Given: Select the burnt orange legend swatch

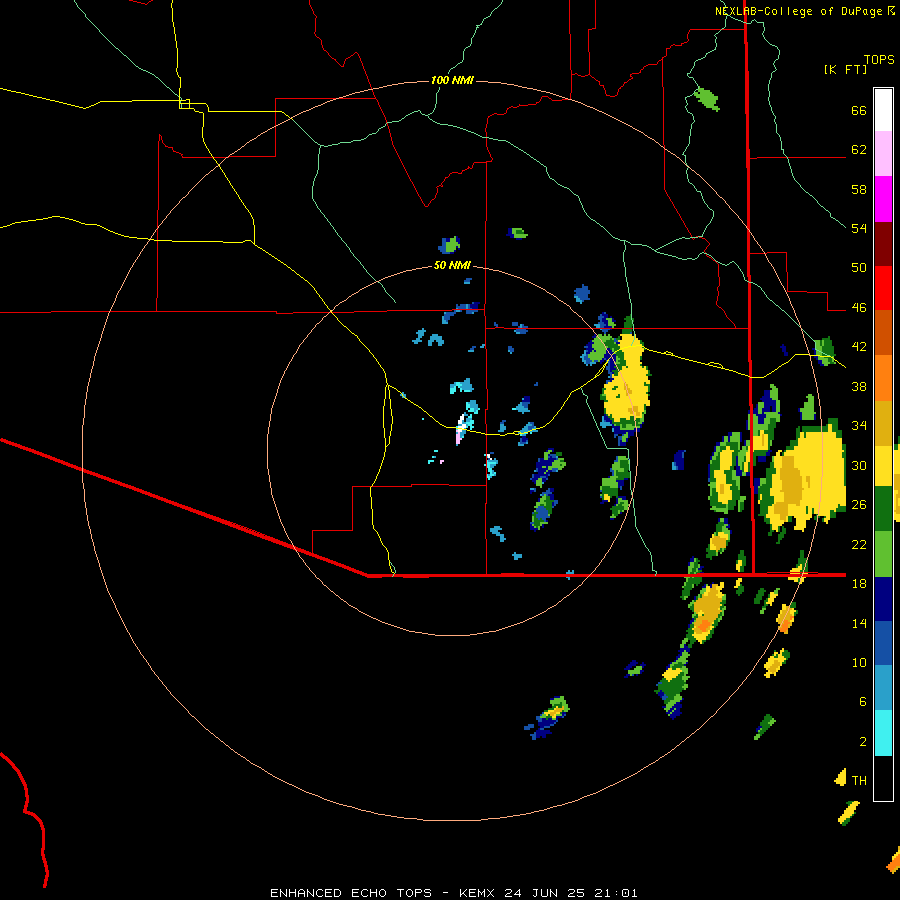Looking at the screenshot, I should point(883,333).
